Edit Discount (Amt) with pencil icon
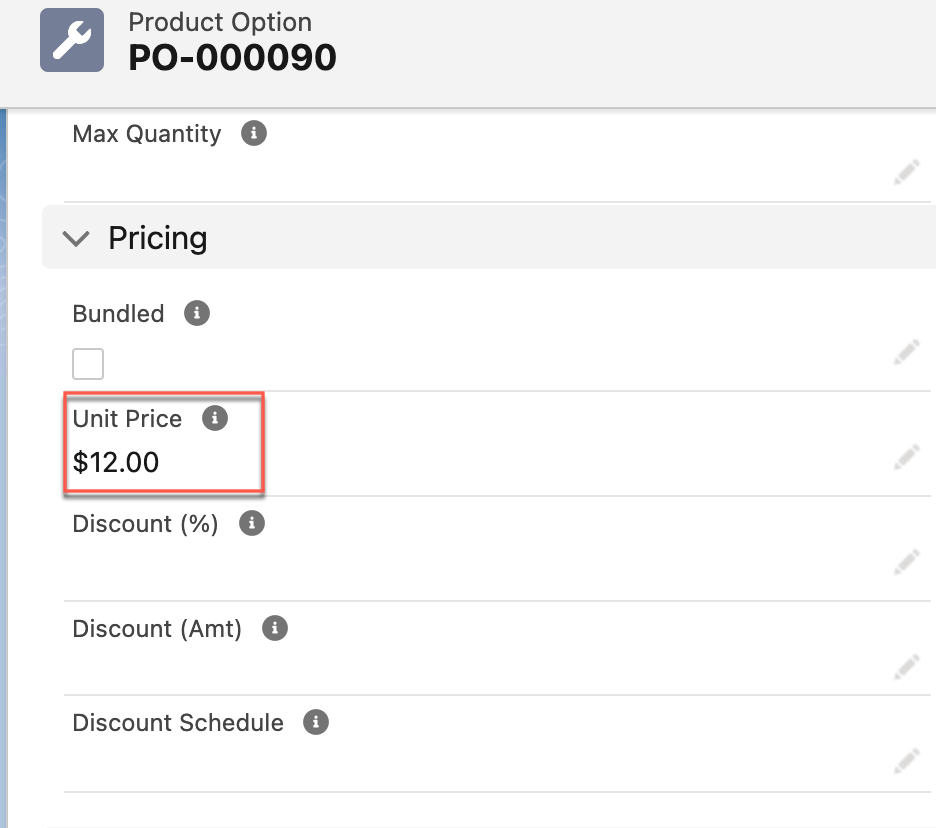The height and width of the screenshot is (828, 936). click(906, 665)
